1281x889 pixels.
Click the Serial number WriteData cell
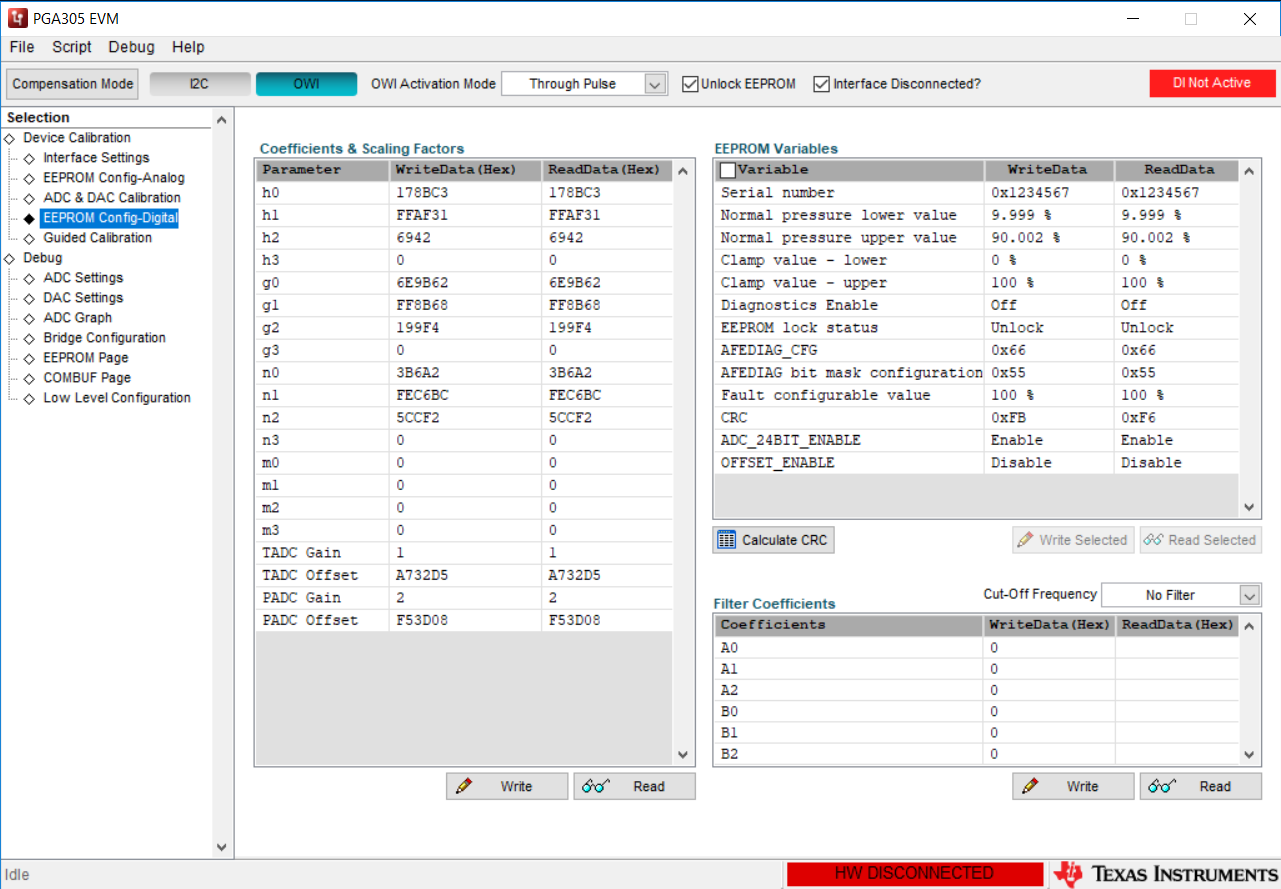(x=1049, y=193)
